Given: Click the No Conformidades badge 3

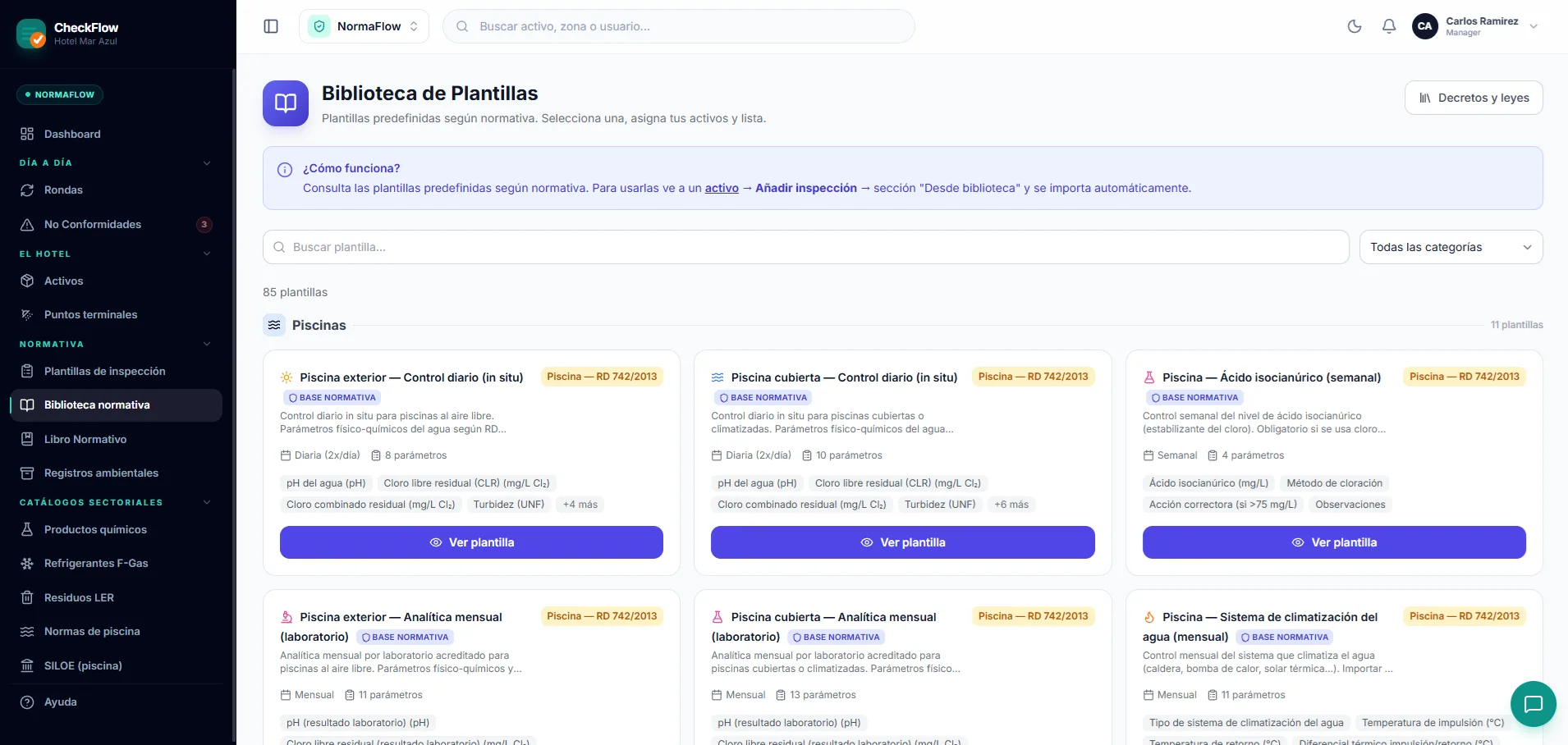Looking at the screenshot, I should [x=204, y=224].
